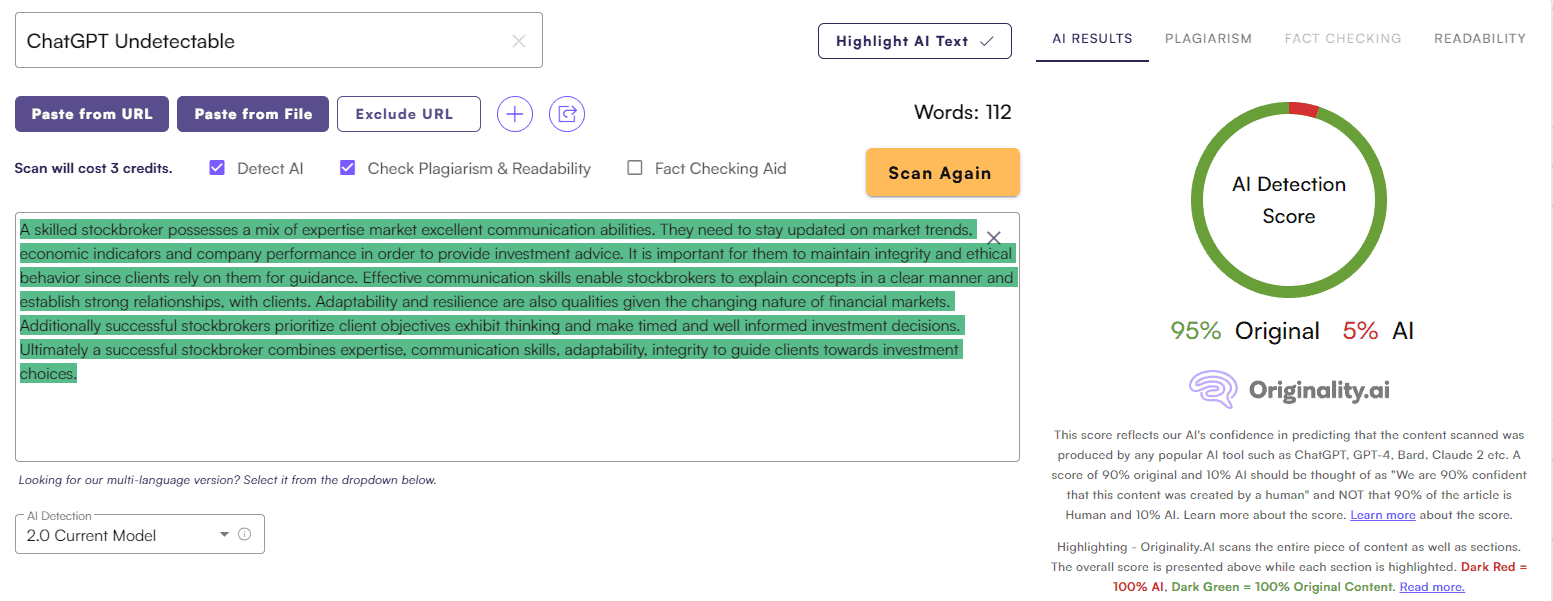Click the 'Scan will cost 3 credits' note

[x=93, y=168]
